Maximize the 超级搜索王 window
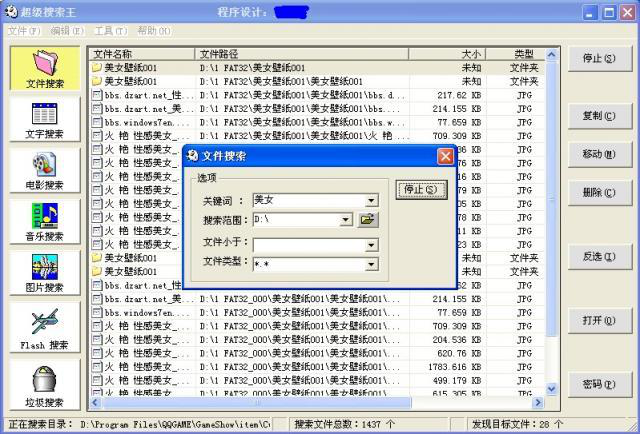 609,13
